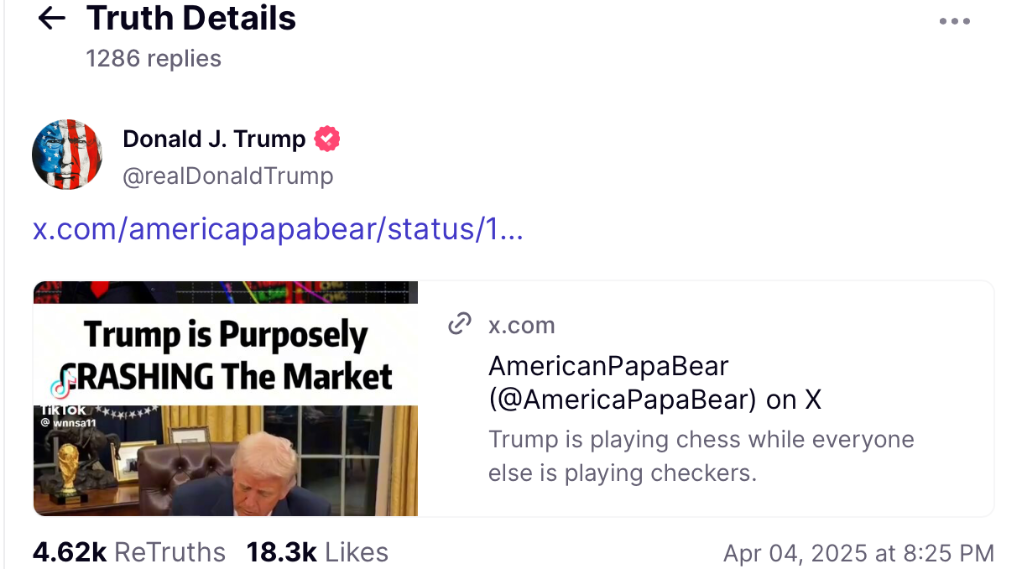Go back using the left arrow
1012x569 pixels.
pos(51,18)
